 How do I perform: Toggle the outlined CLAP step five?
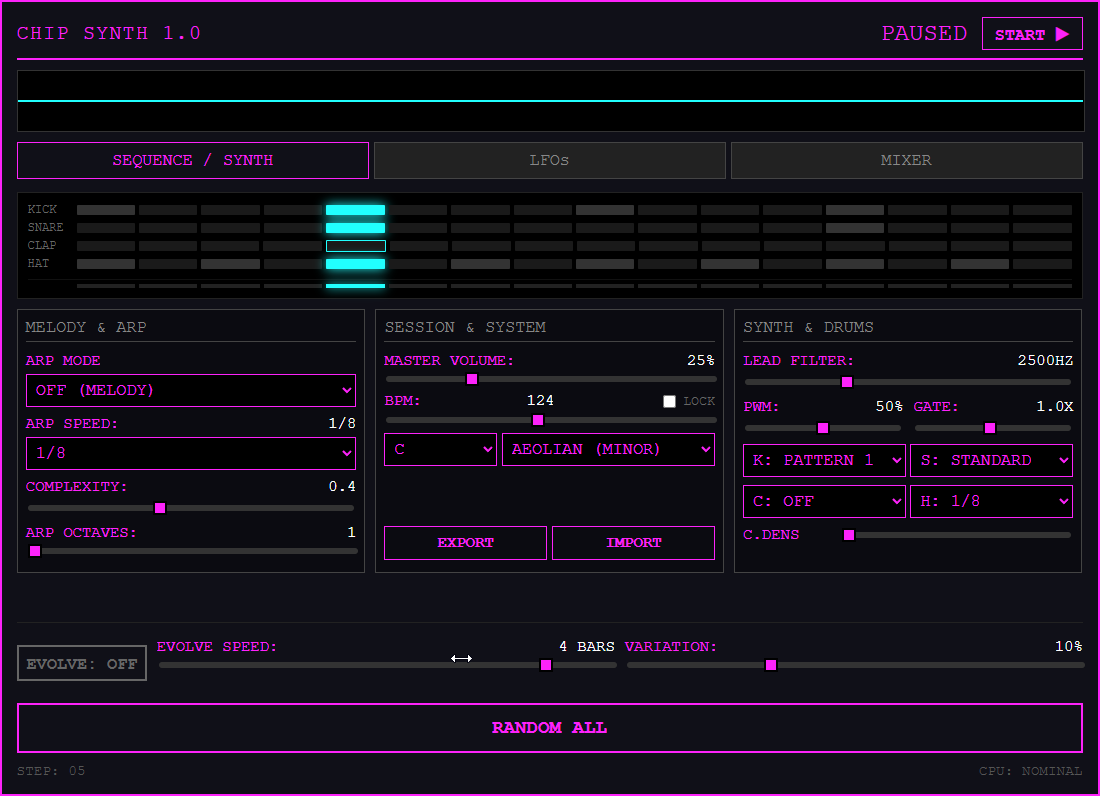click(356, 246)
